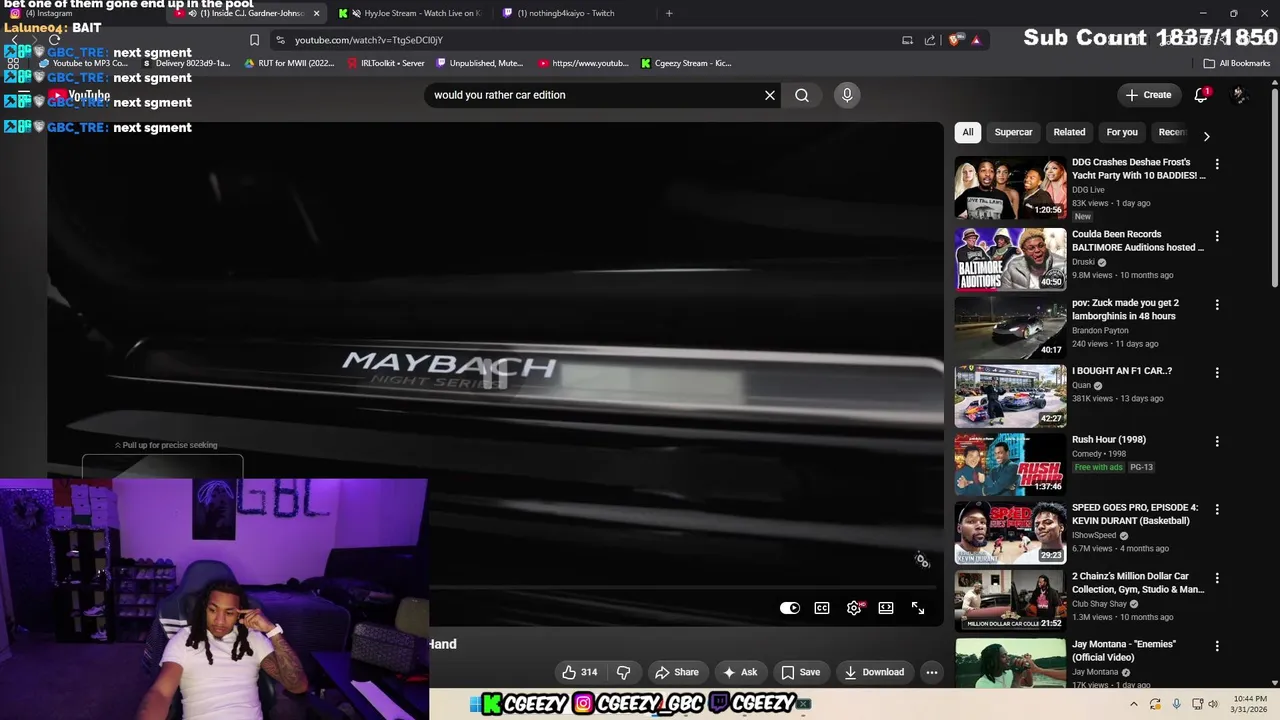Click the Brave Rewards triangle icon
This screenshot has height=720, width=1280.
click(976, 40)
